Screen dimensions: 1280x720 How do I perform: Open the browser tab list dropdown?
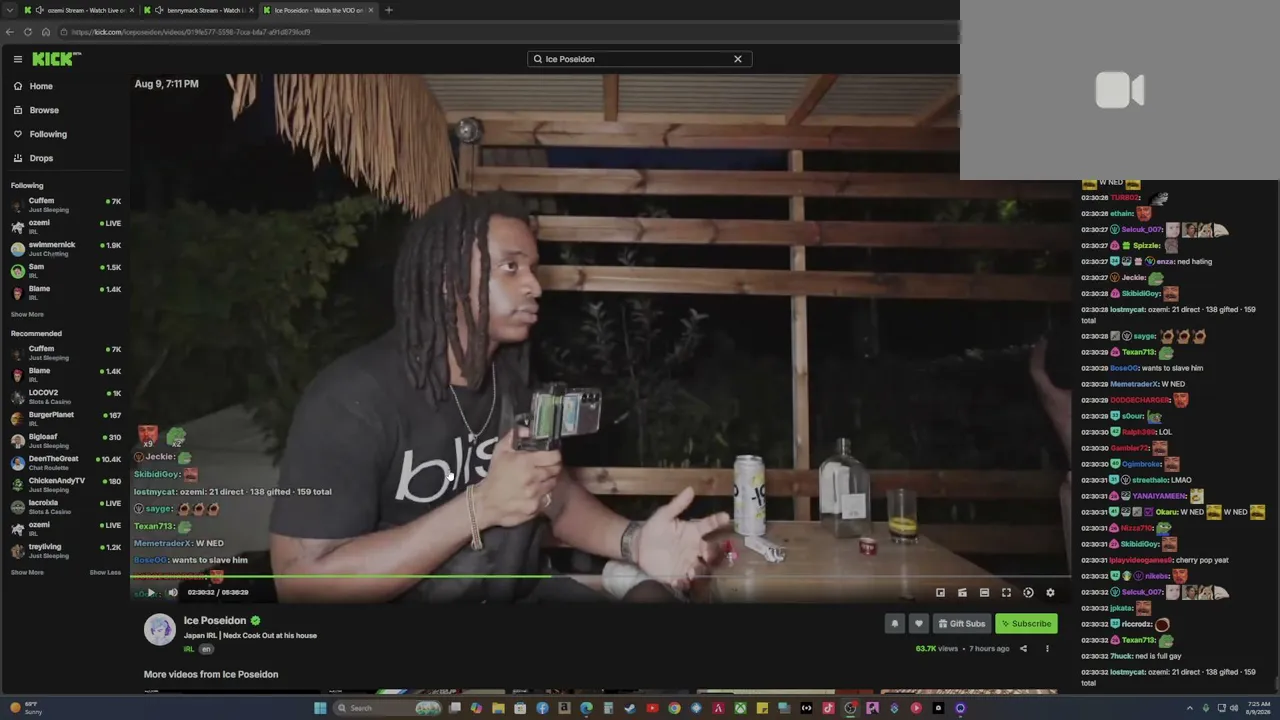tap(9, 10)
